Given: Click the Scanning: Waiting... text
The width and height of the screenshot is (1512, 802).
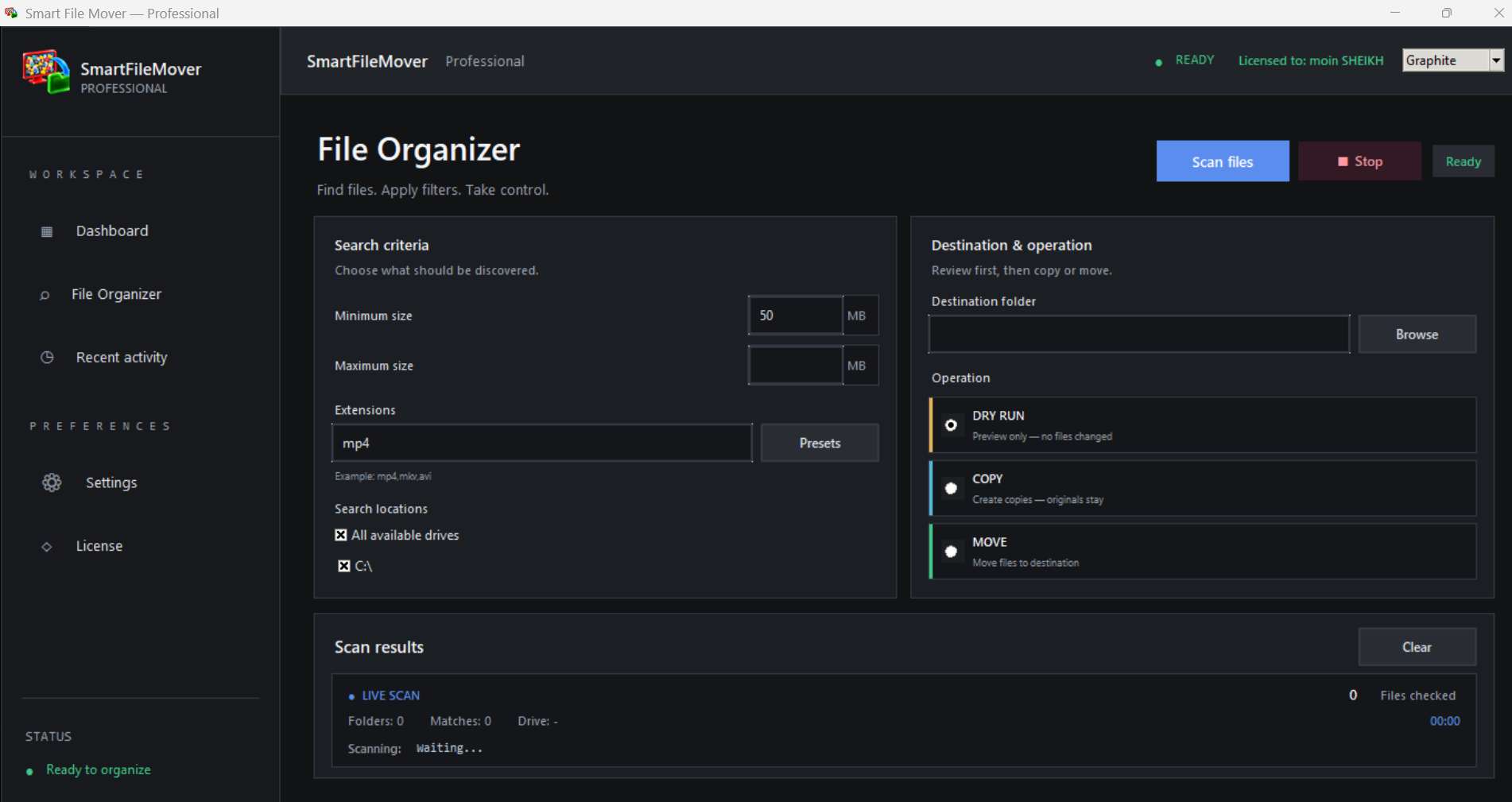Looking at the screenshot, I should pos(415,749).
